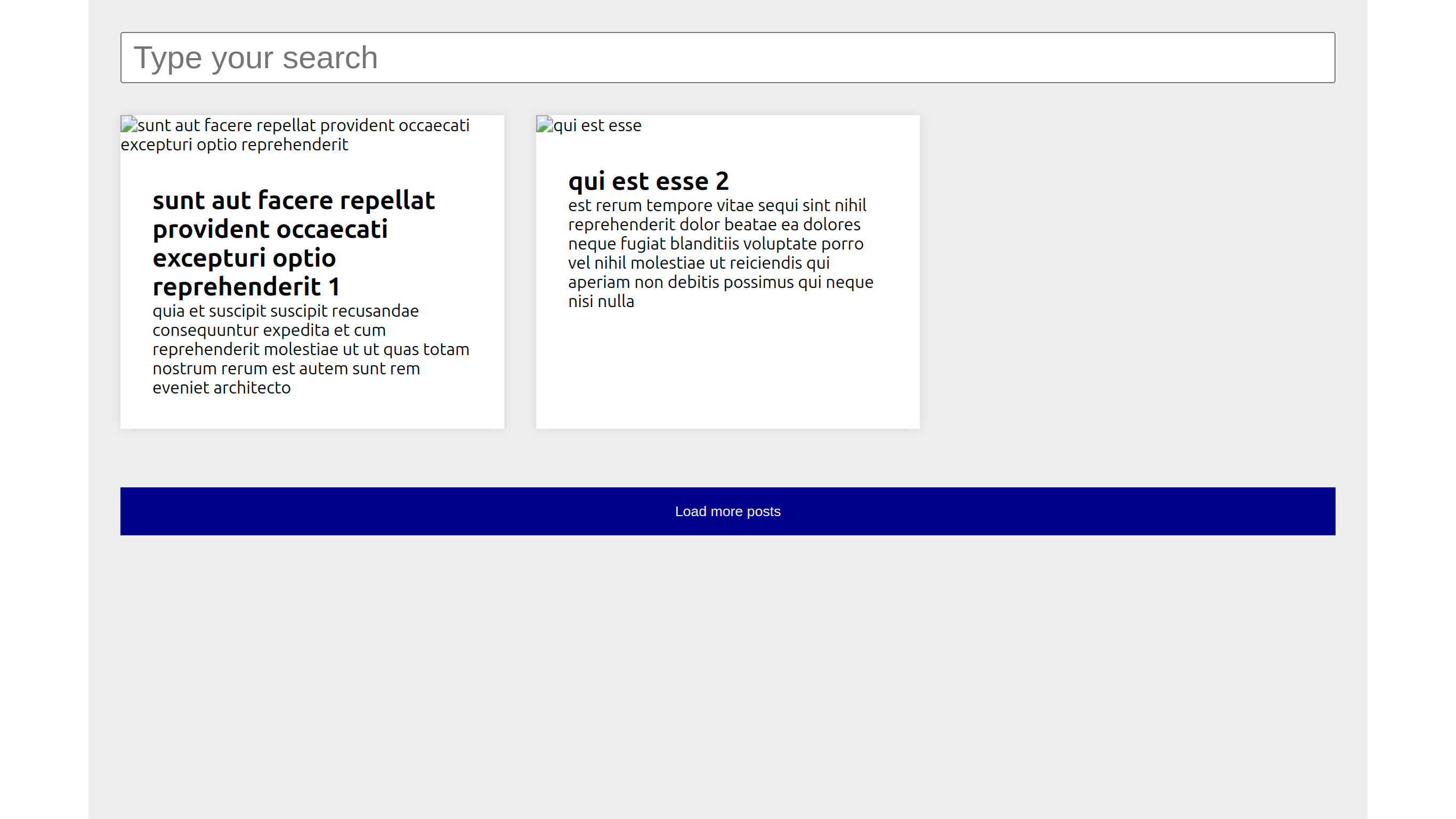The height and width of the screenshot is (819, 1456).
Task: Click body text starting "quia et suscipit"
Action: click(x=286, y=310)
